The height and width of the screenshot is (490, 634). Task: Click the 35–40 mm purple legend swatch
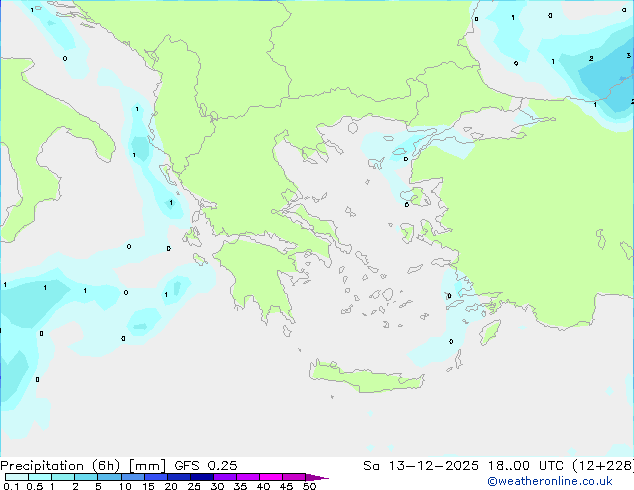tap(248, 477)
